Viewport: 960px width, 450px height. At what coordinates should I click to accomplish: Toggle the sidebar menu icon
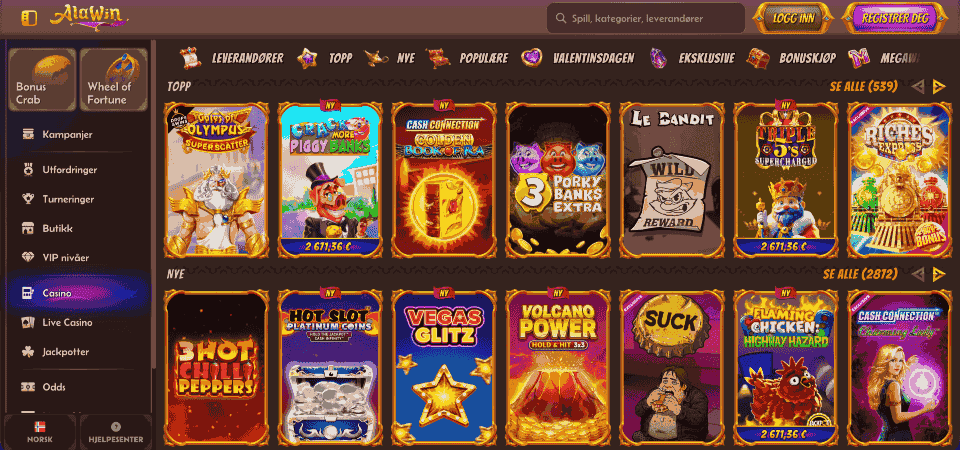pyautogui.click(x=29, y=18)
